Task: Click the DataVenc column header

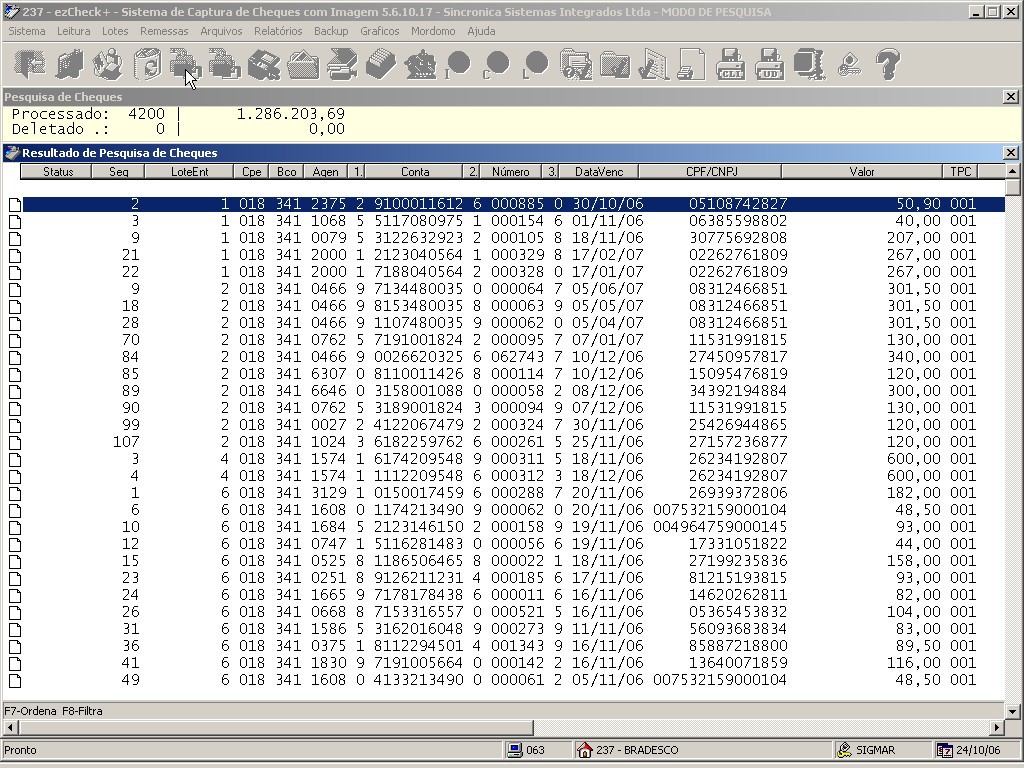Action: coord(599,172)
